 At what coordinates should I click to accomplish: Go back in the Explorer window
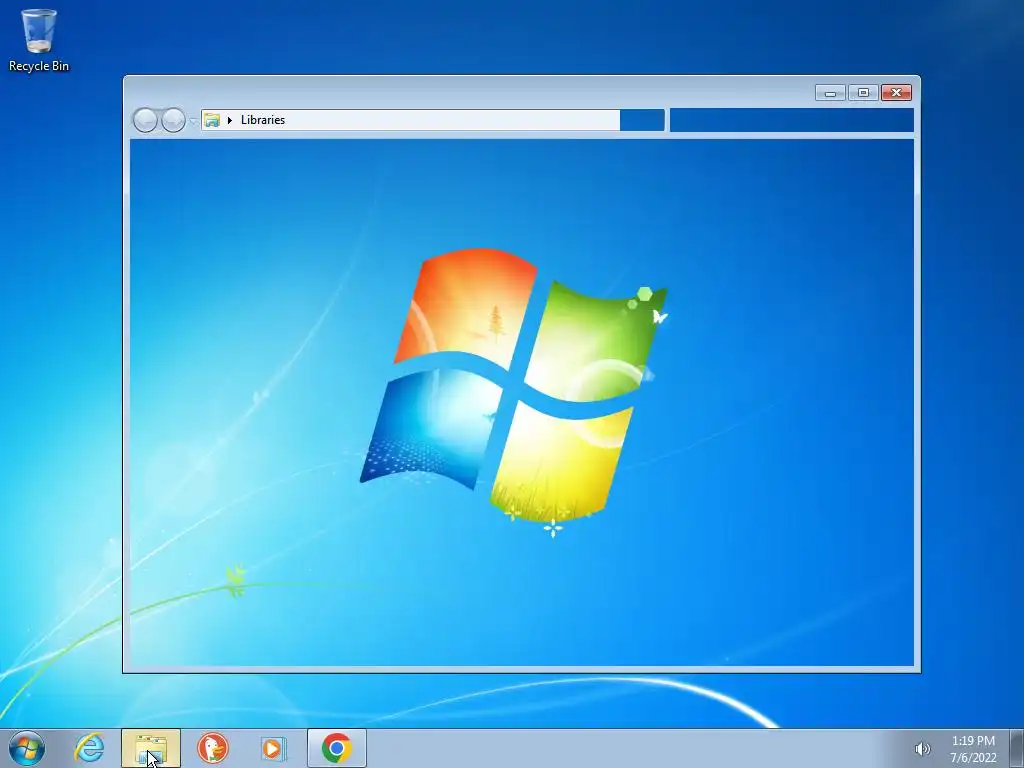[x=145, y=120]
